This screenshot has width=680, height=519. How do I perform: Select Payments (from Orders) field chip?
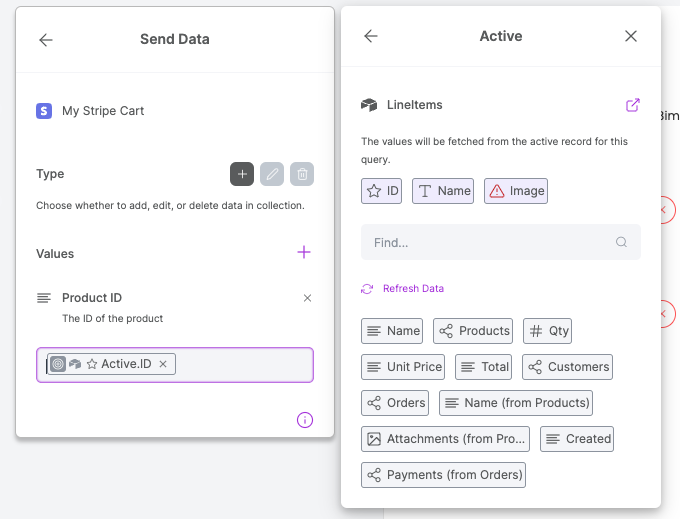443,475
